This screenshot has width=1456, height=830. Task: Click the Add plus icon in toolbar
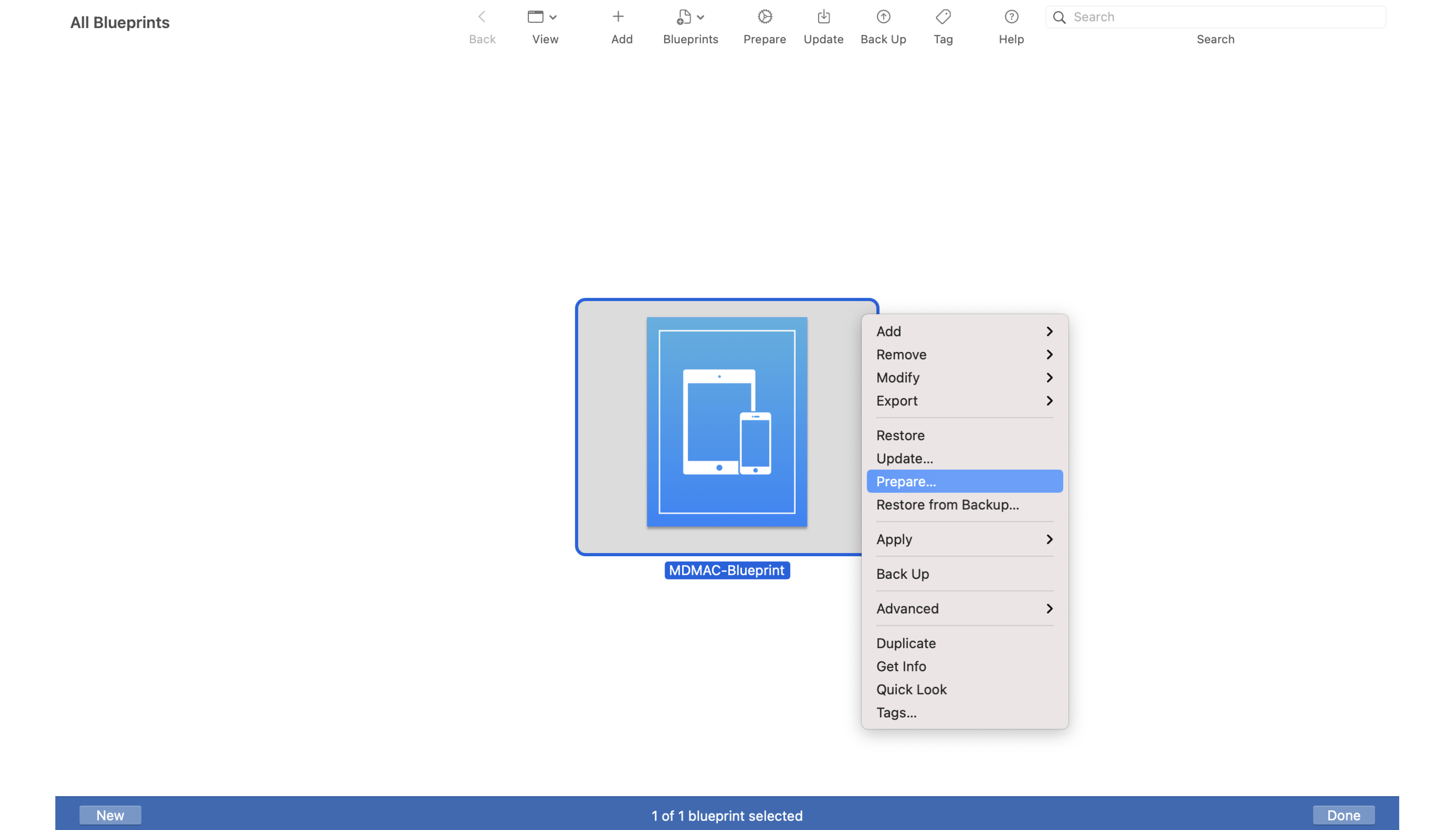[x=618, y=17]
